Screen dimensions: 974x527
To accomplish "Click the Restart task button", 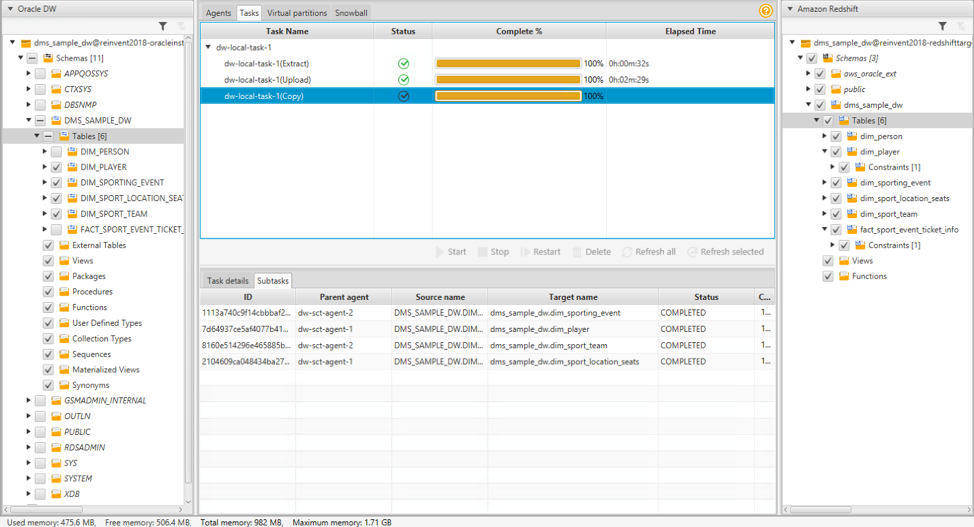I will click(x=540, y=252).
